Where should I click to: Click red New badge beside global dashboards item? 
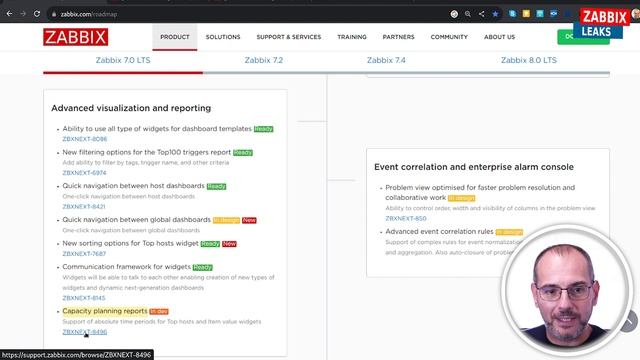[x=249, y=220]
